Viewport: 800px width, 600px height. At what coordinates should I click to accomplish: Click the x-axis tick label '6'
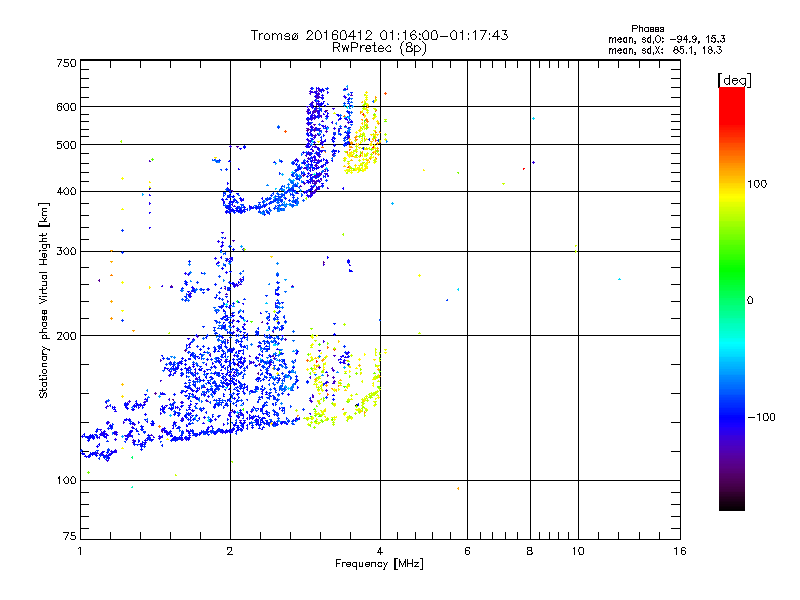point(467,551)
